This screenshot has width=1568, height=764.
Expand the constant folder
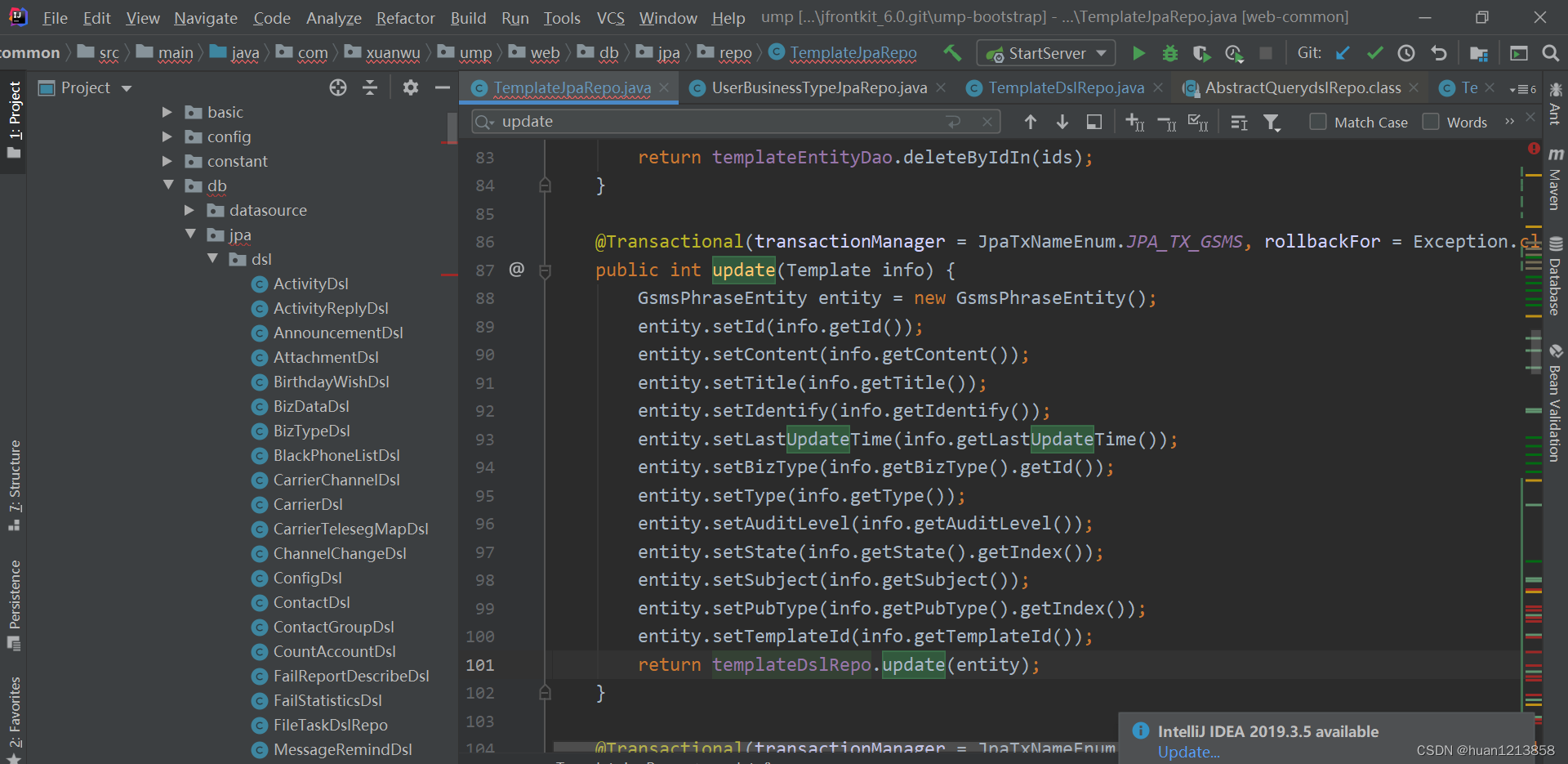coord(167,161)
